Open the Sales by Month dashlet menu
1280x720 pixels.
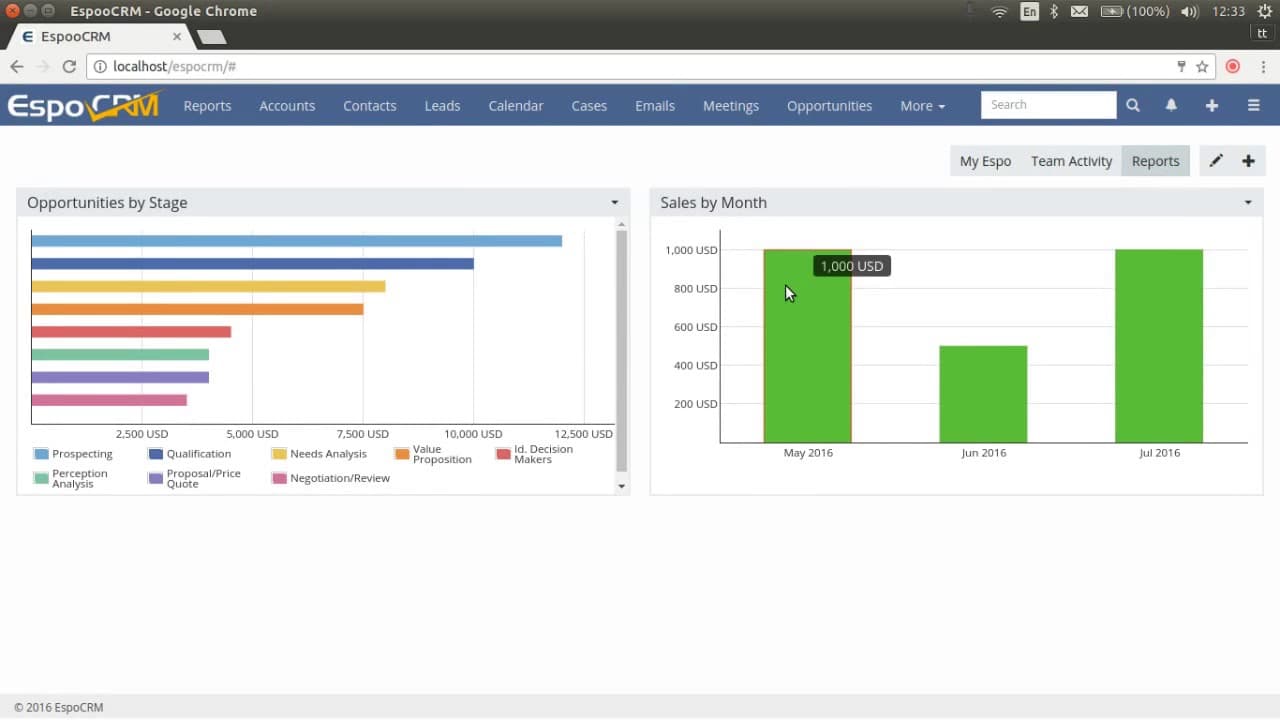point(1247,202)
